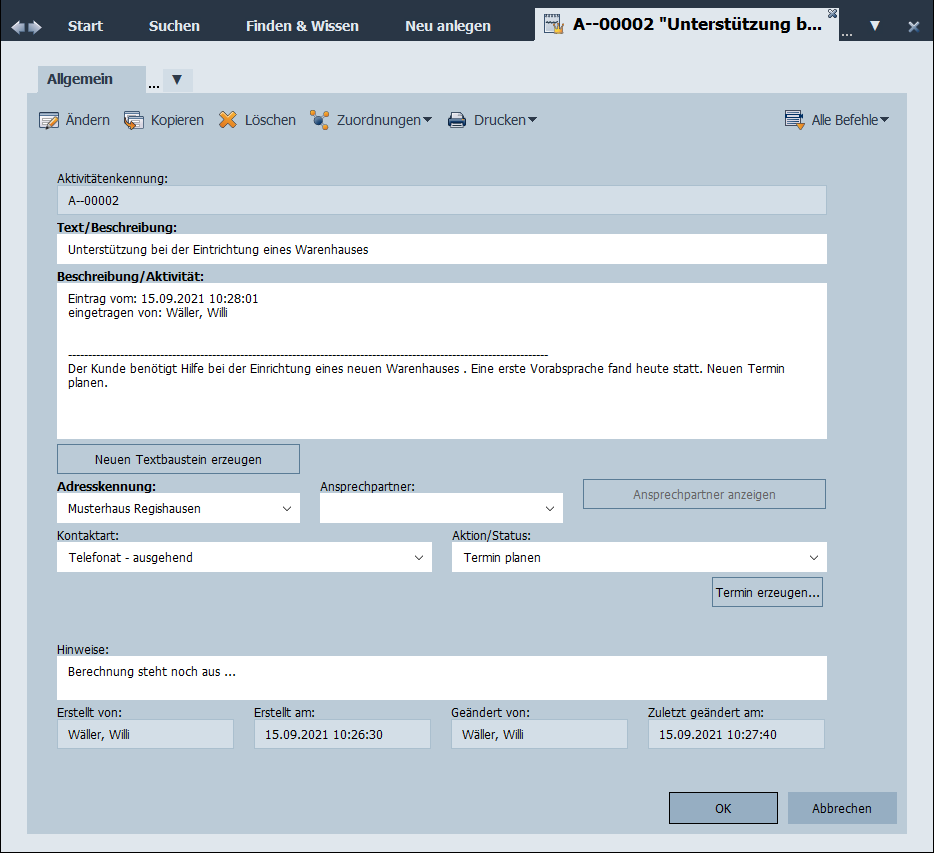The image size is (934, 853).
Task: Open the Neu anlegen tab
Action: 448,26
